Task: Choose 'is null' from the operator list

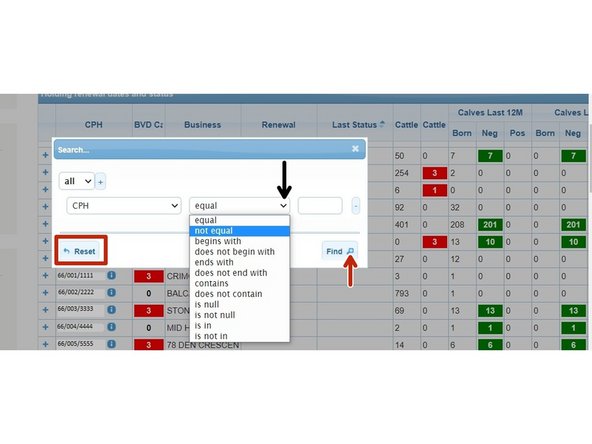Action: 239,305
